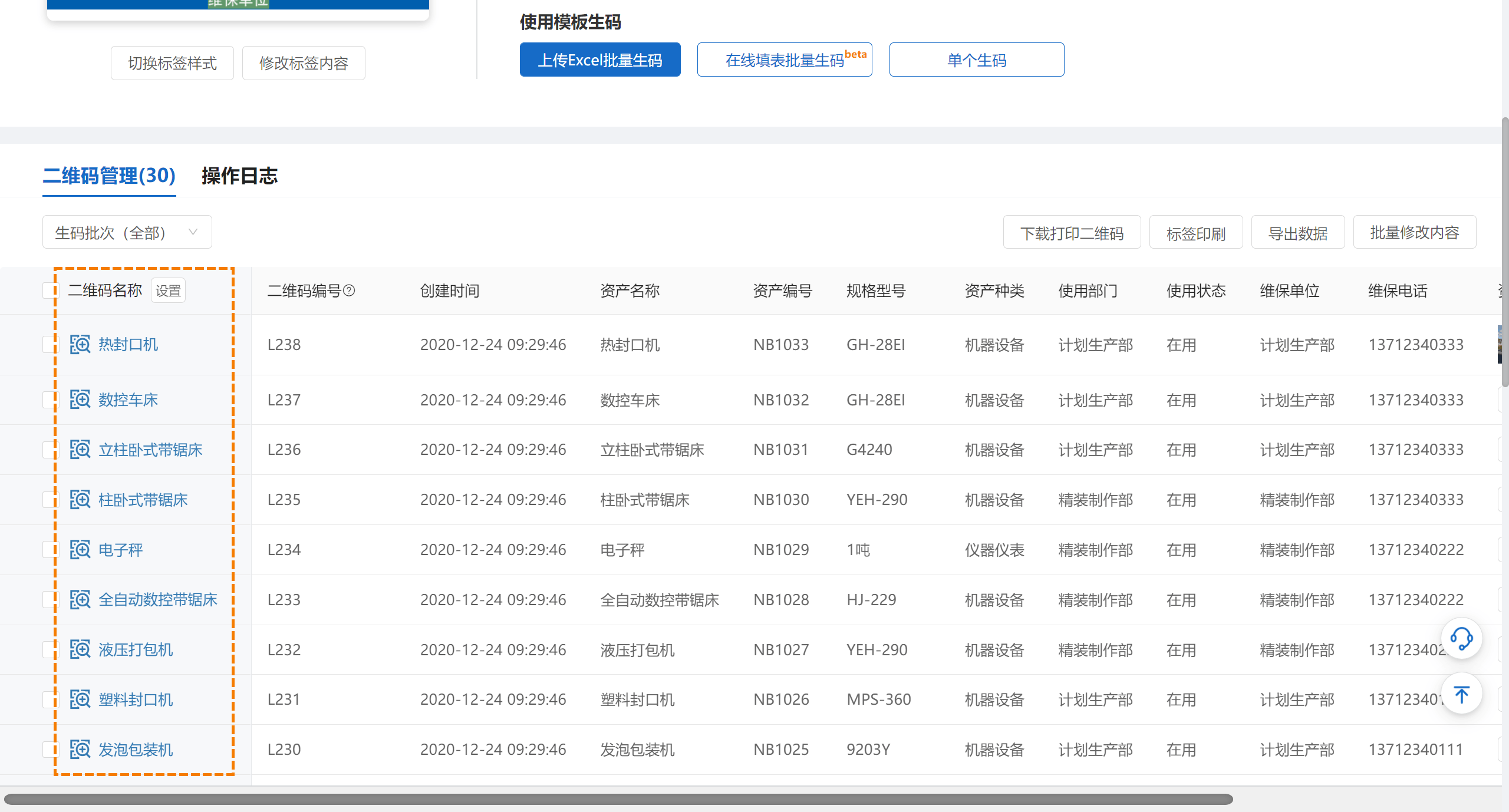Click QR preview icon next to 液压打包机
The image size is (1509, 812).
[x=80, y=649]
